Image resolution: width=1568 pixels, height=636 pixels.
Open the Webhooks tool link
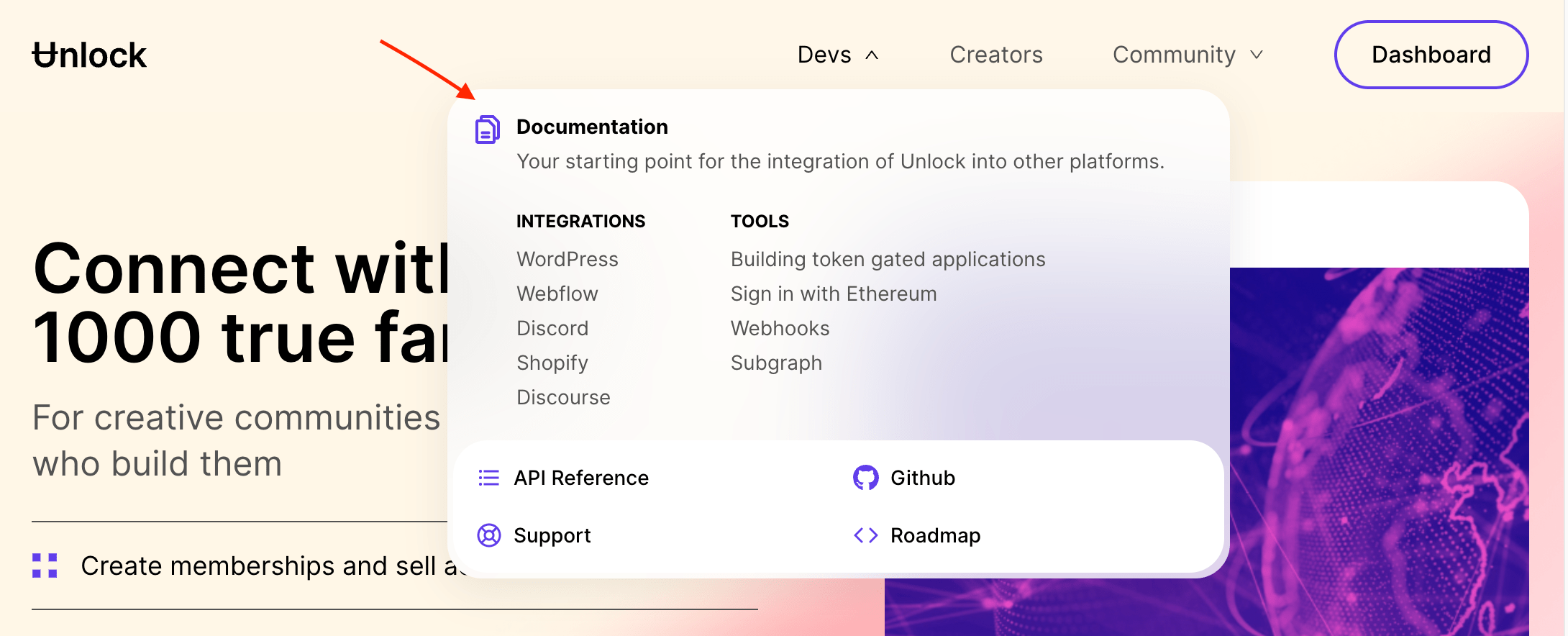[x=780, y=328]
